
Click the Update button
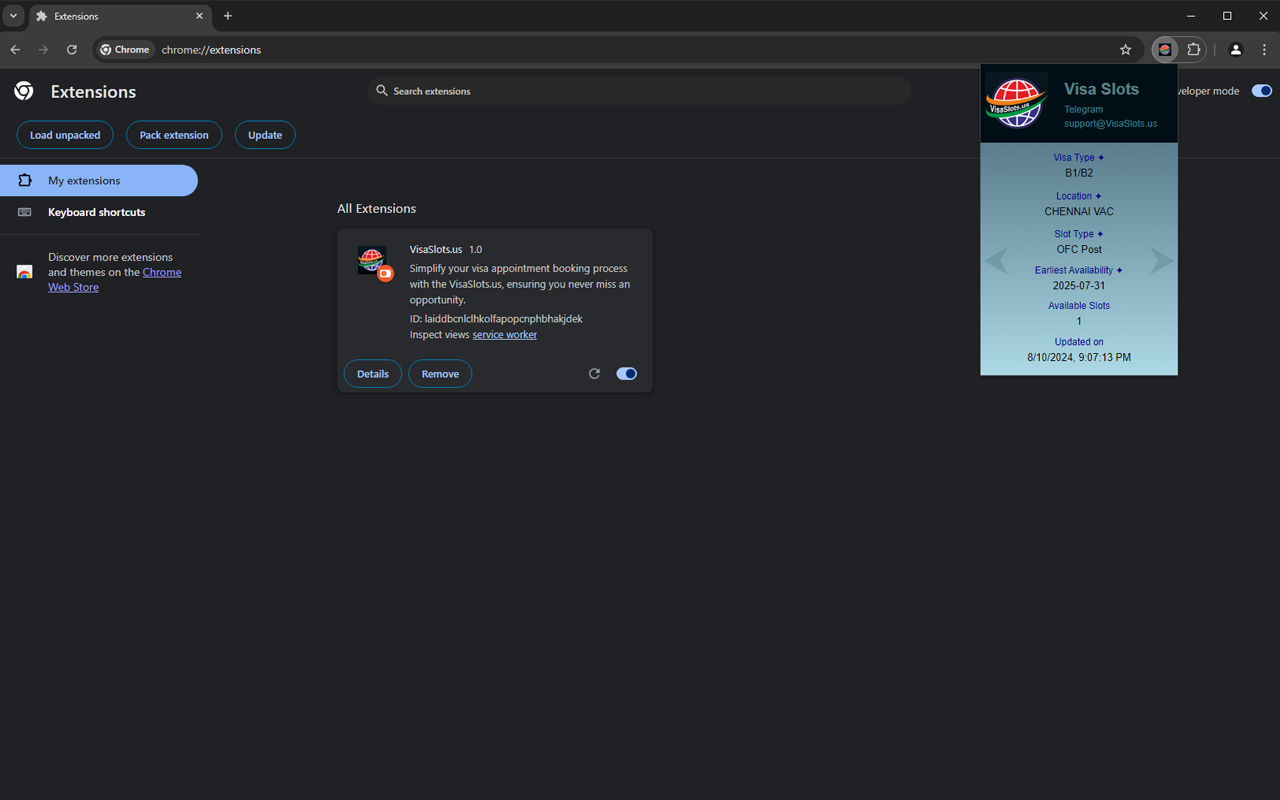pyautogui.click(x=265, y=135)
